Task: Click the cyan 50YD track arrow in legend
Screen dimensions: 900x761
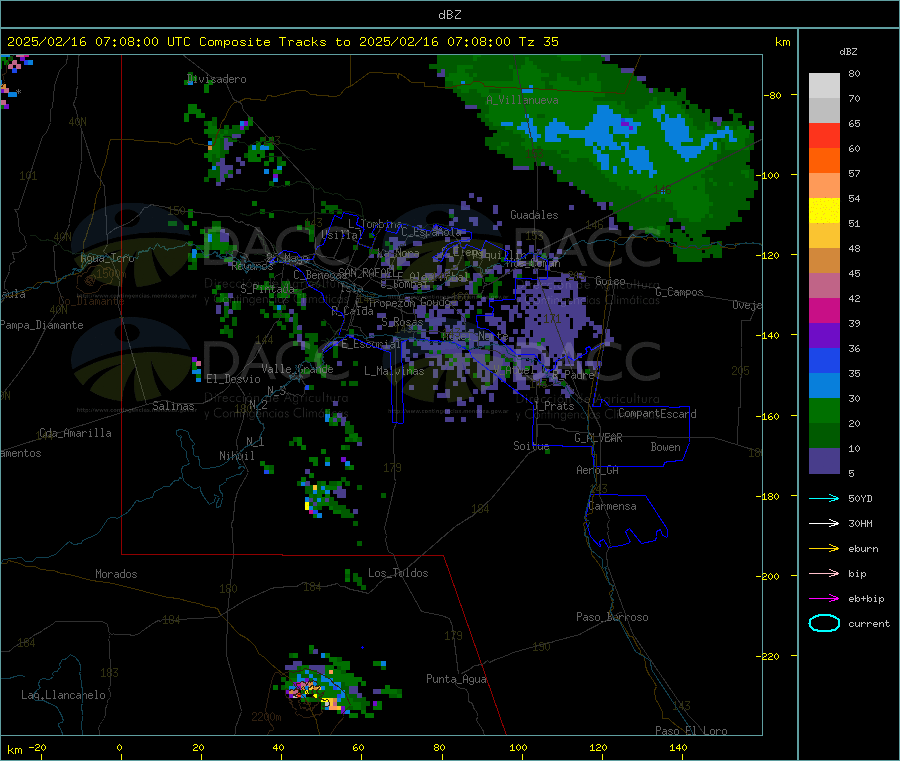Action: (824, 498)
